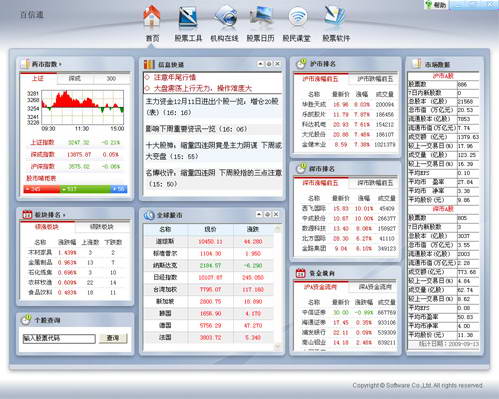The width and height of the screenshot is (499, 399).
Task: Click the 查询 search button
Action: [113, 338]
